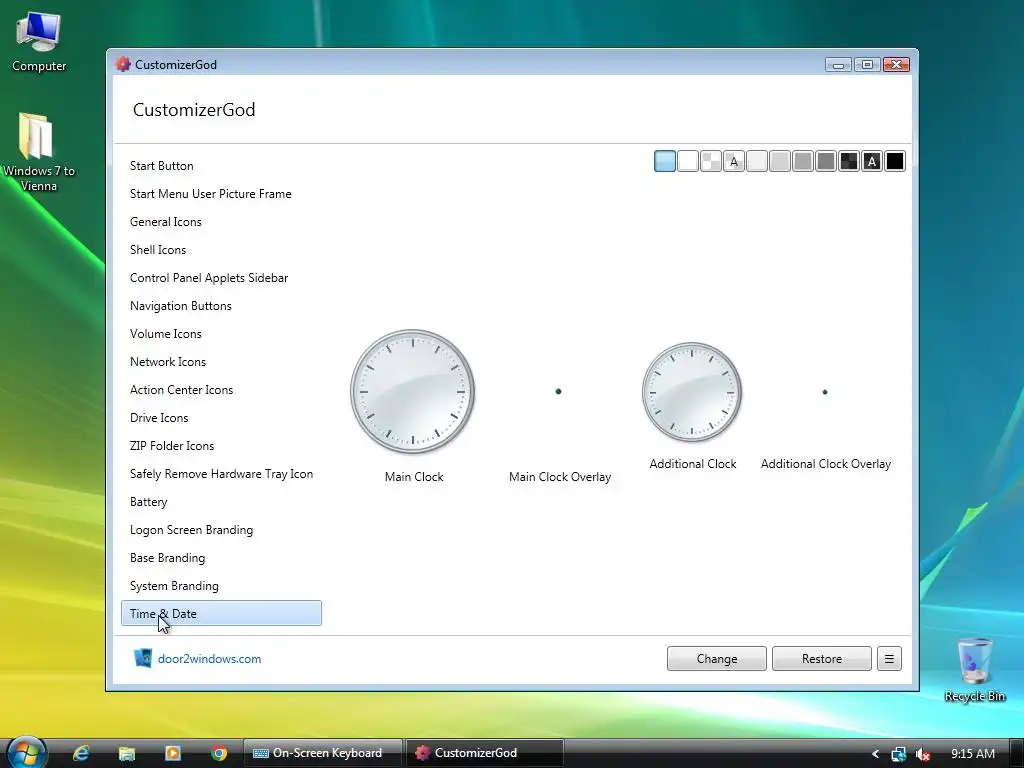
Task: Choose the dark checkerboard background swatch
Action: click(x=849, y=161)
